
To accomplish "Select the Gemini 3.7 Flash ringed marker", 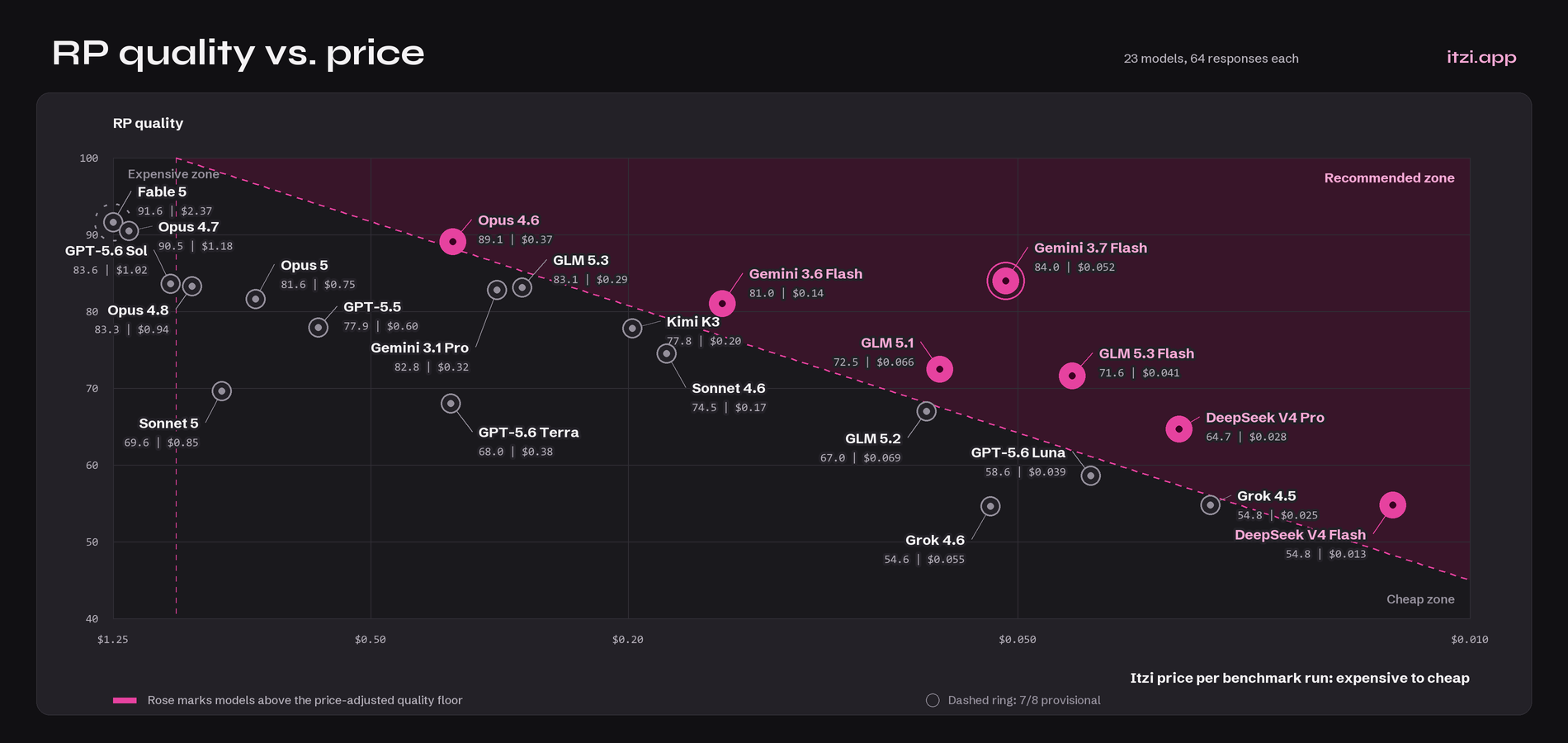I will 1005,281.
